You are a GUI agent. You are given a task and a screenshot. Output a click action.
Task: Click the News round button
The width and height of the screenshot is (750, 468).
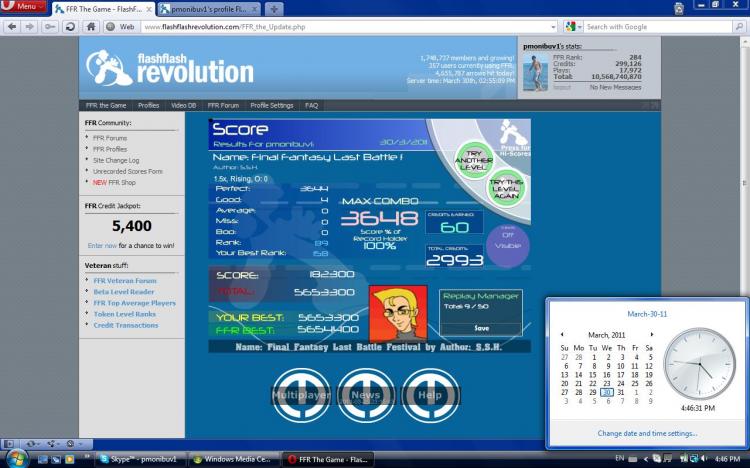[366, 395]
